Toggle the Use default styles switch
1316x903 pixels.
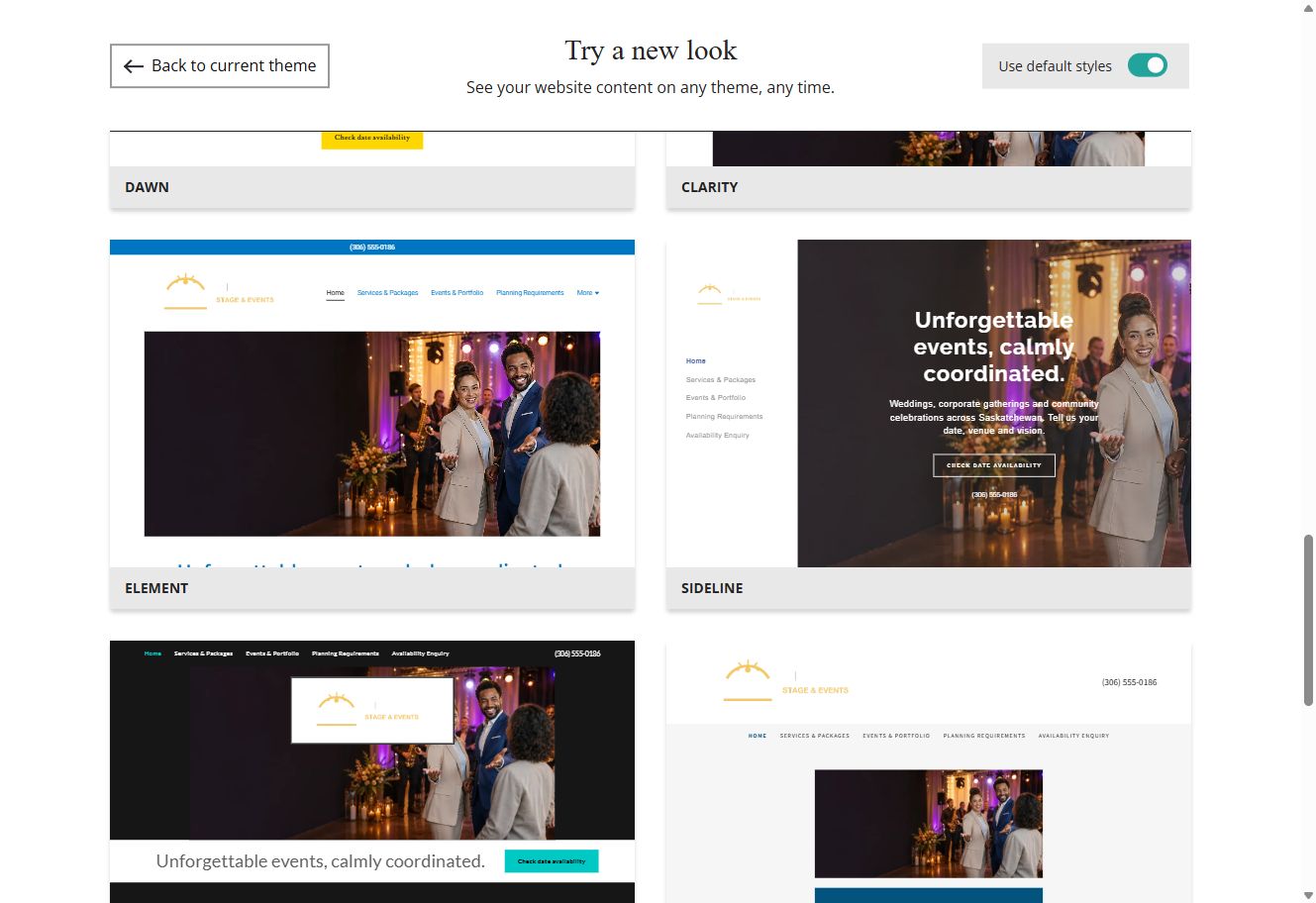1147,65
